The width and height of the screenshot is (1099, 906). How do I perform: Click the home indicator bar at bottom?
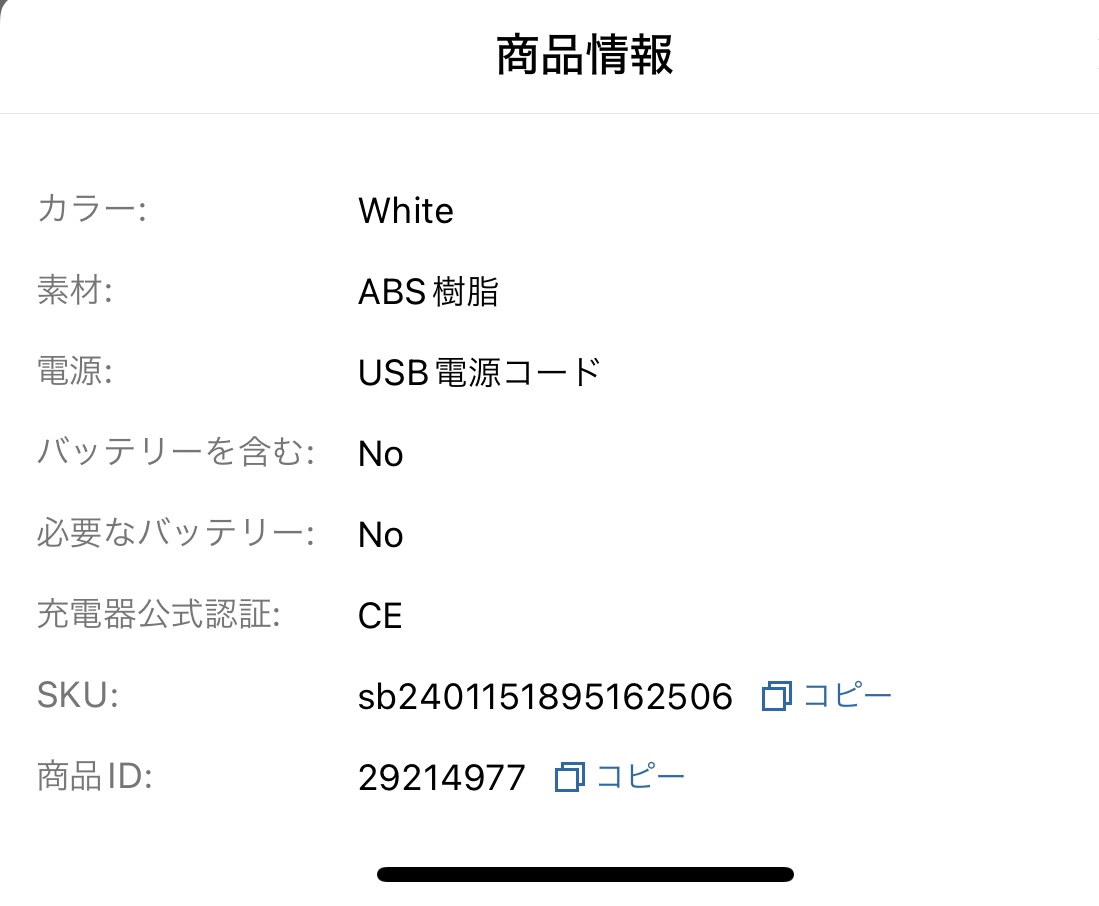(x=585, y=874)
